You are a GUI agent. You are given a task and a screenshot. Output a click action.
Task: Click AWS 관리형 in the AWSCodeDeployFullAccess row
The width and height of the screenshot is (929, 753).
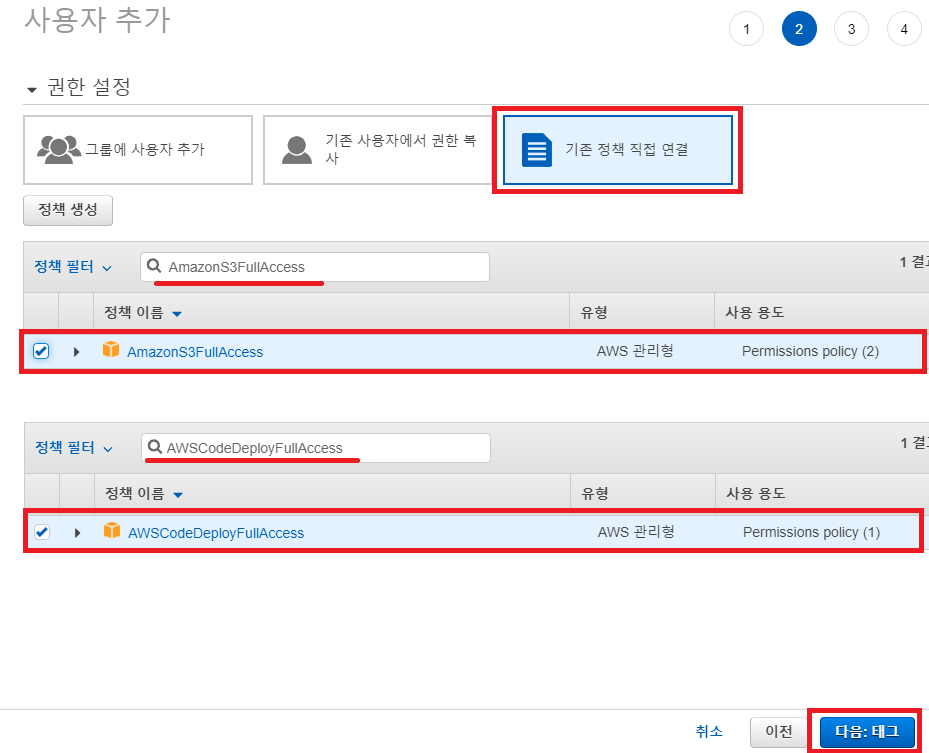(x=636, y=532)
